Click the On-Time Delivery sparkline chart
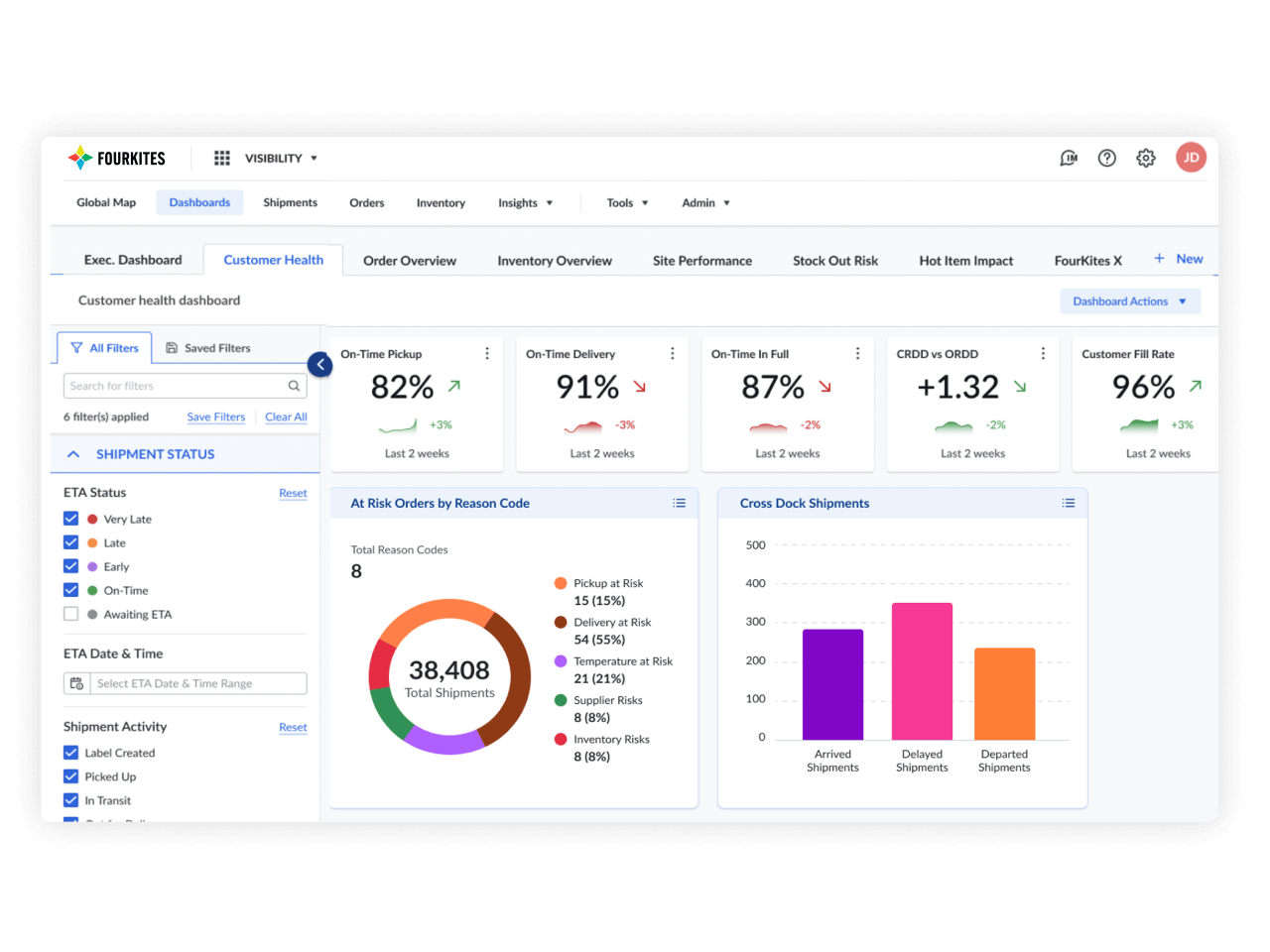The height and width of the screenshot is (952, 1270). (x=583, y=426)
